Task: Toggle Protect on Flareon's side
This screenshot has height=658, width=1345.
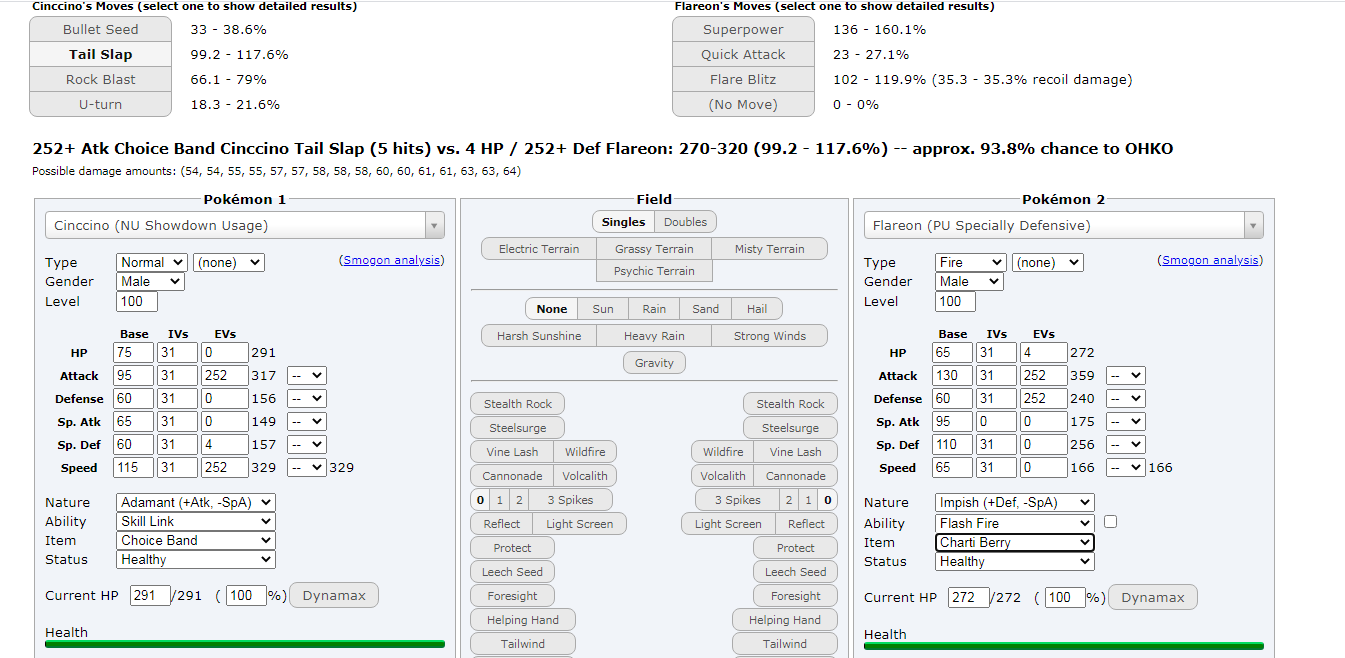Action: [x=795, y=548]
